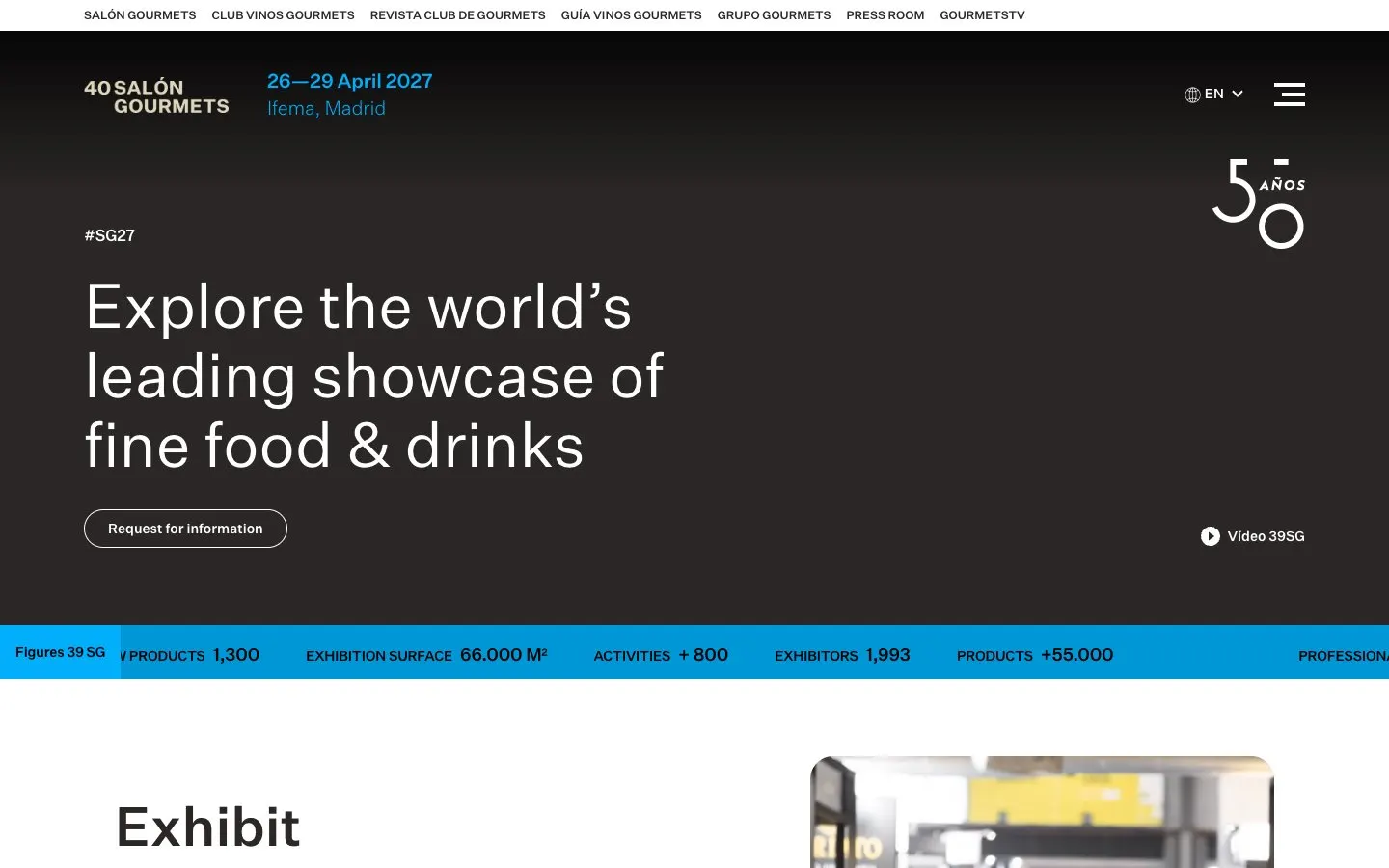Open the Video 39SG link
The image size is (1389, 868).
coord(1252,536)
